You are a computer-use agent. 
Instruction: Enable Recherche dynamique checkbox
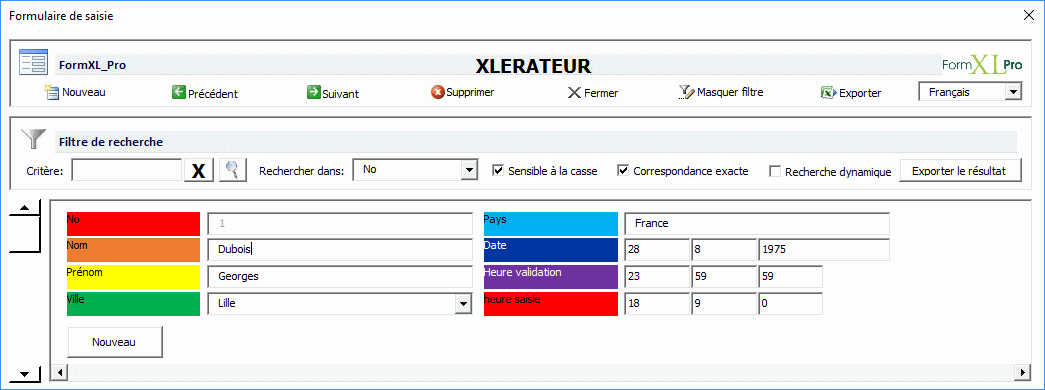(775, 172)
